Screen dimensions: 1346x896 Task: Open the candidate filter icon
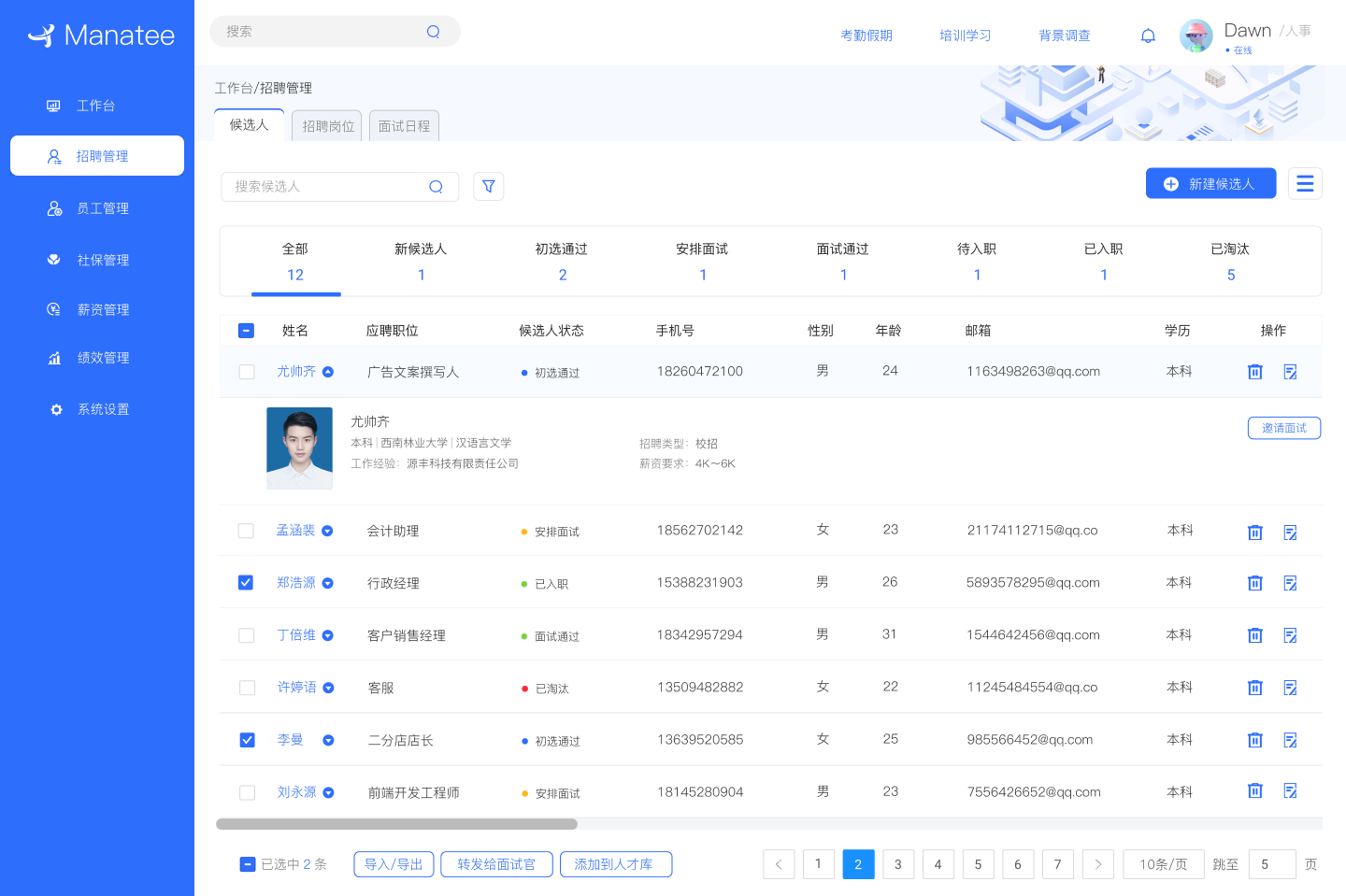point(488,186)
